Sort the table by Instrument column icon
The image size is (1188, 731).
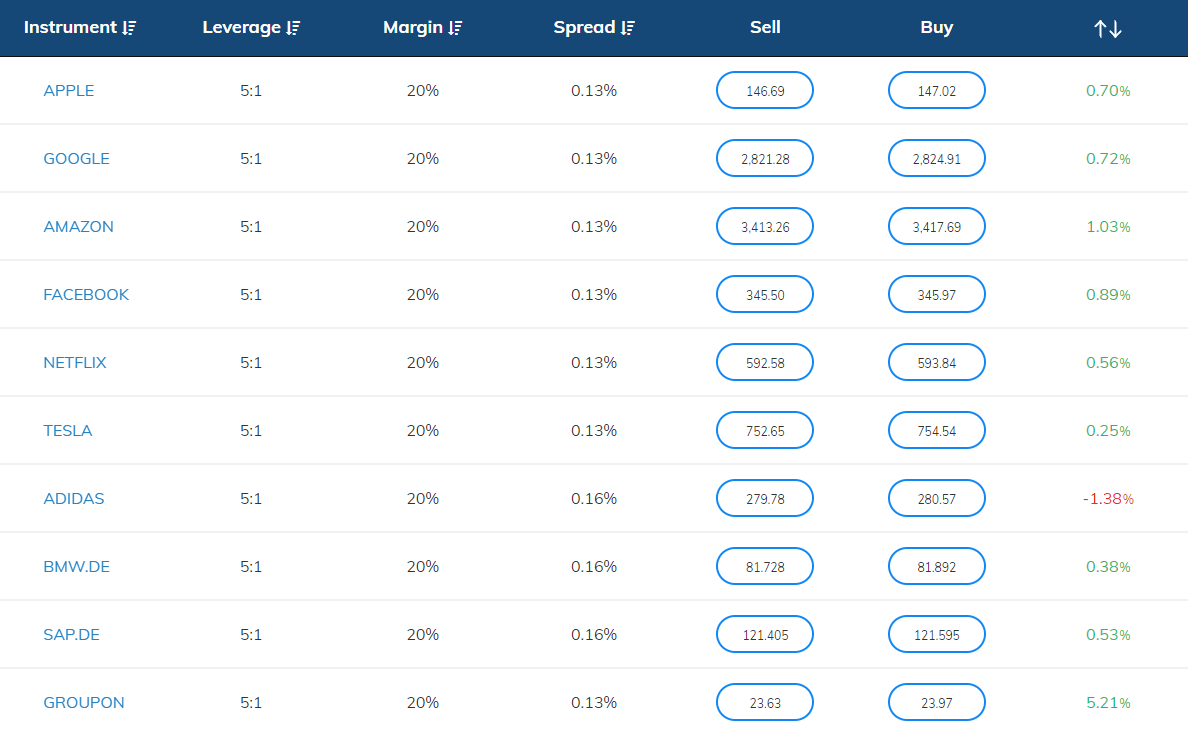click(x=129, y=28)
